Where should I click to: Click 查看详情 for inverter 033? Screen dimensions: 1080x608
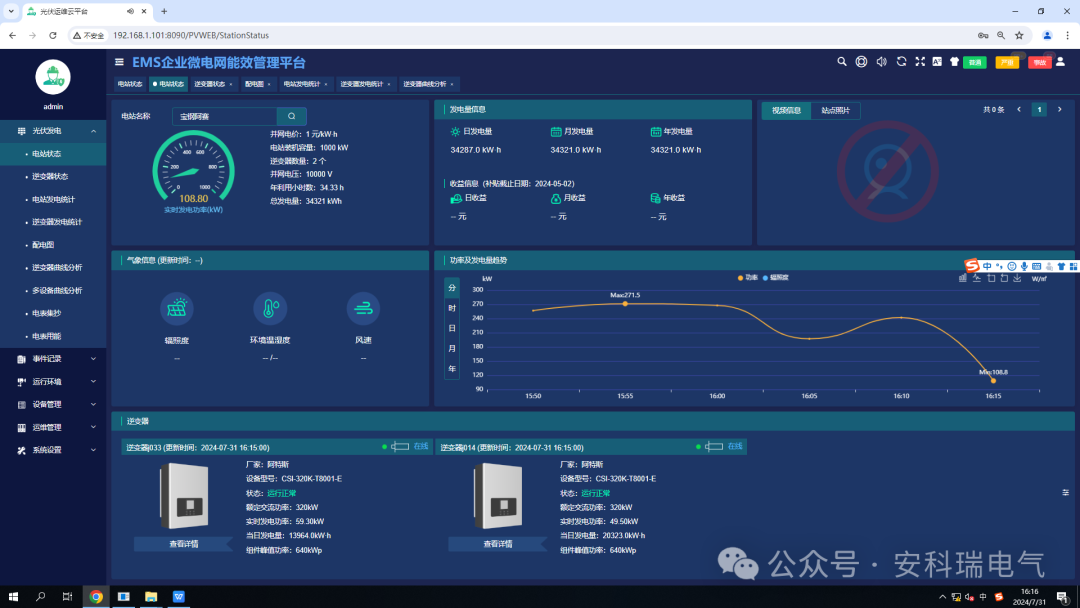point(183,544)
